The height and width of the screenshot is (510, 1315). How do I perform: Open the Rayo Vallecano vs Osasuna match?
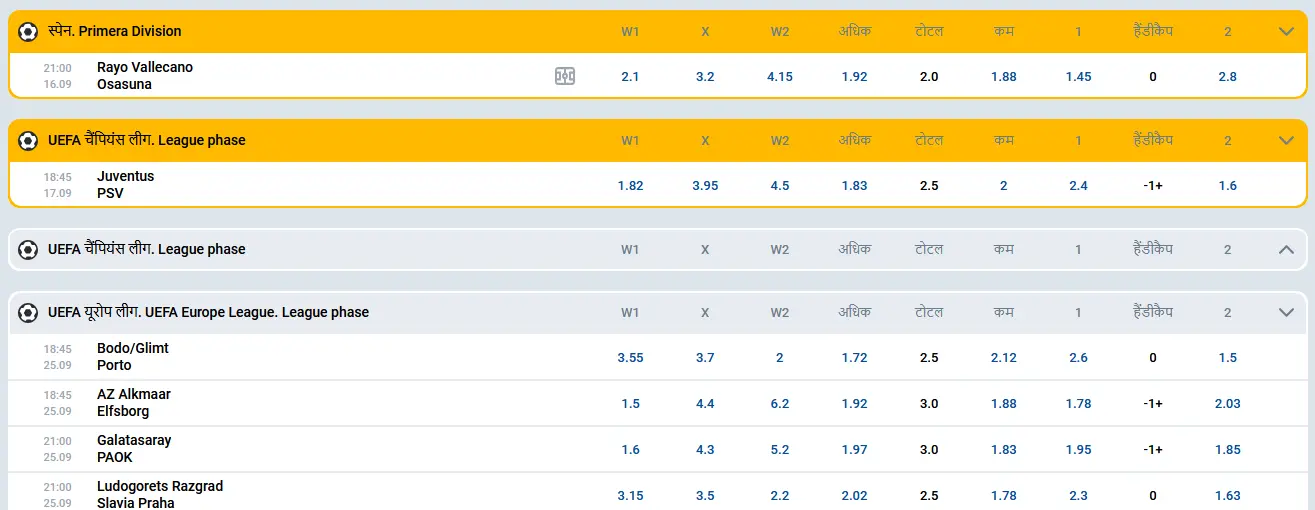pyautogui.click(x=145, y=76)
